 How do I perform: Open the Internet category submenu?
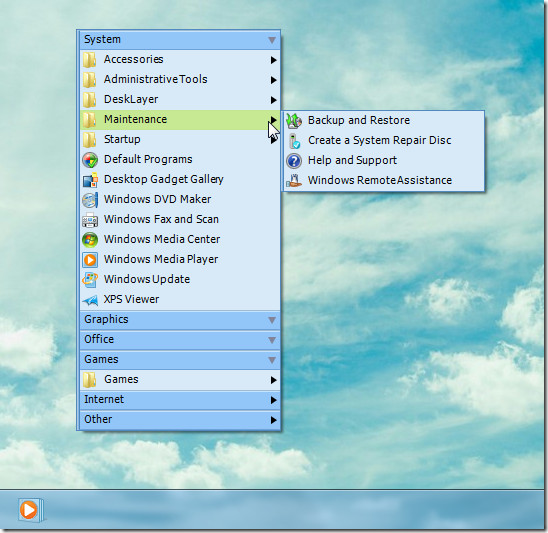pos(180,400)
